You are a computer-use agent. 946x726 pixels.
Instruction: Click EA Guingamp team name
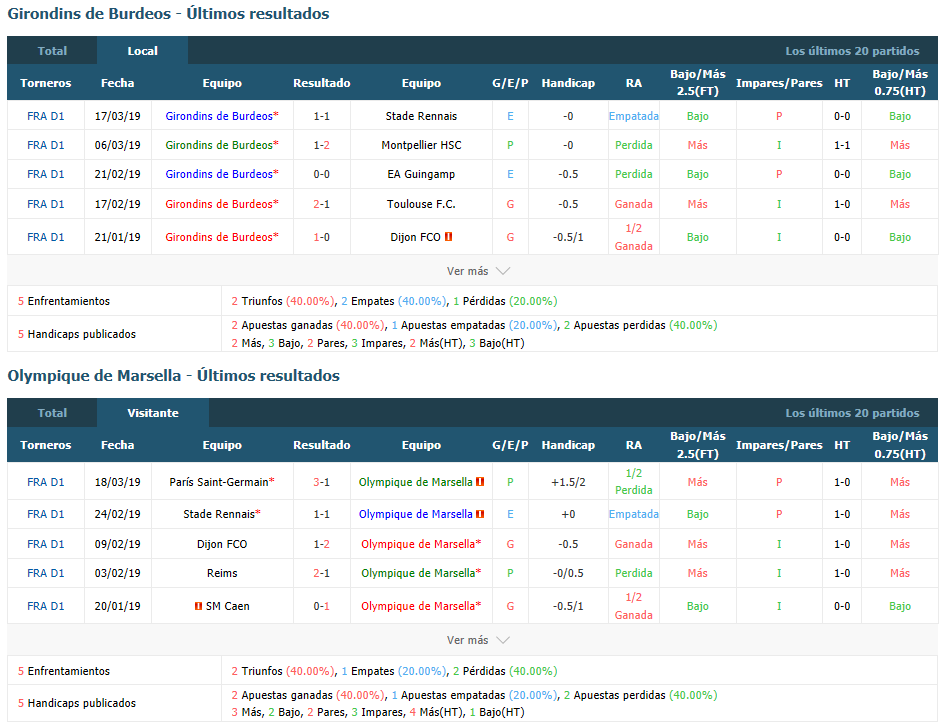(421, 174)
